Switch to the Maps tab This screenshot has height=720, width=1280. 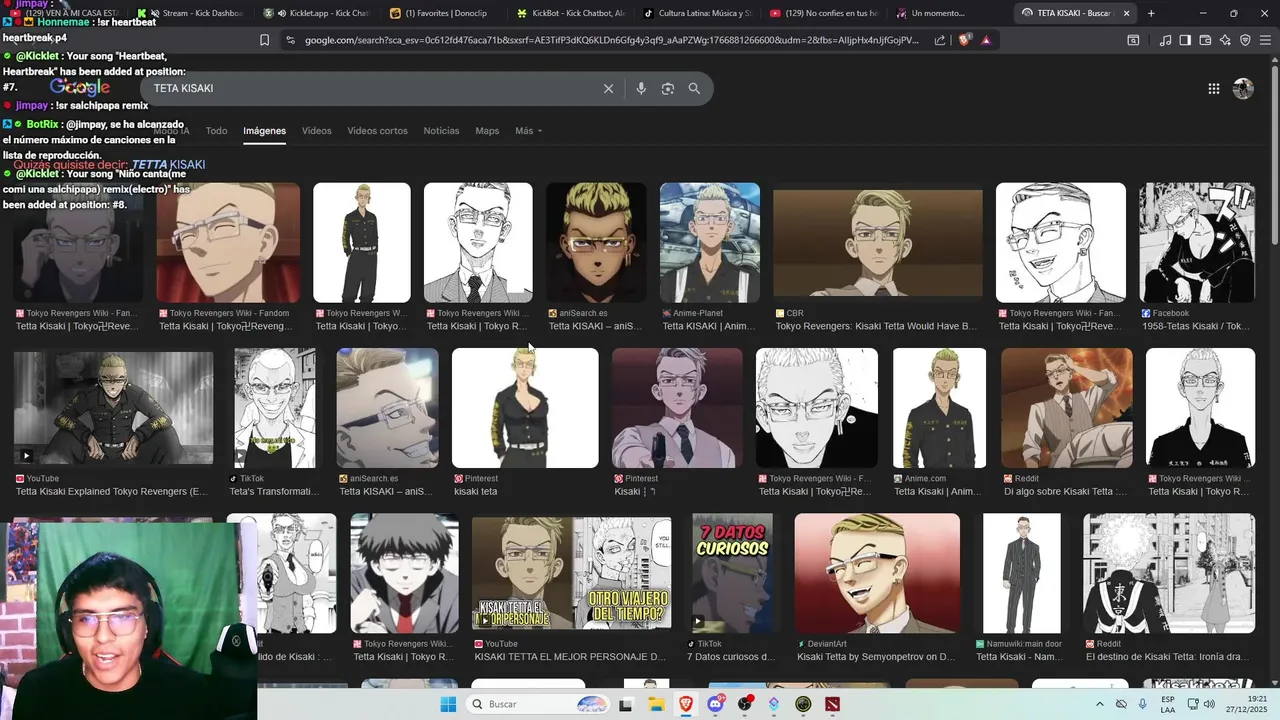coord(487,131)
